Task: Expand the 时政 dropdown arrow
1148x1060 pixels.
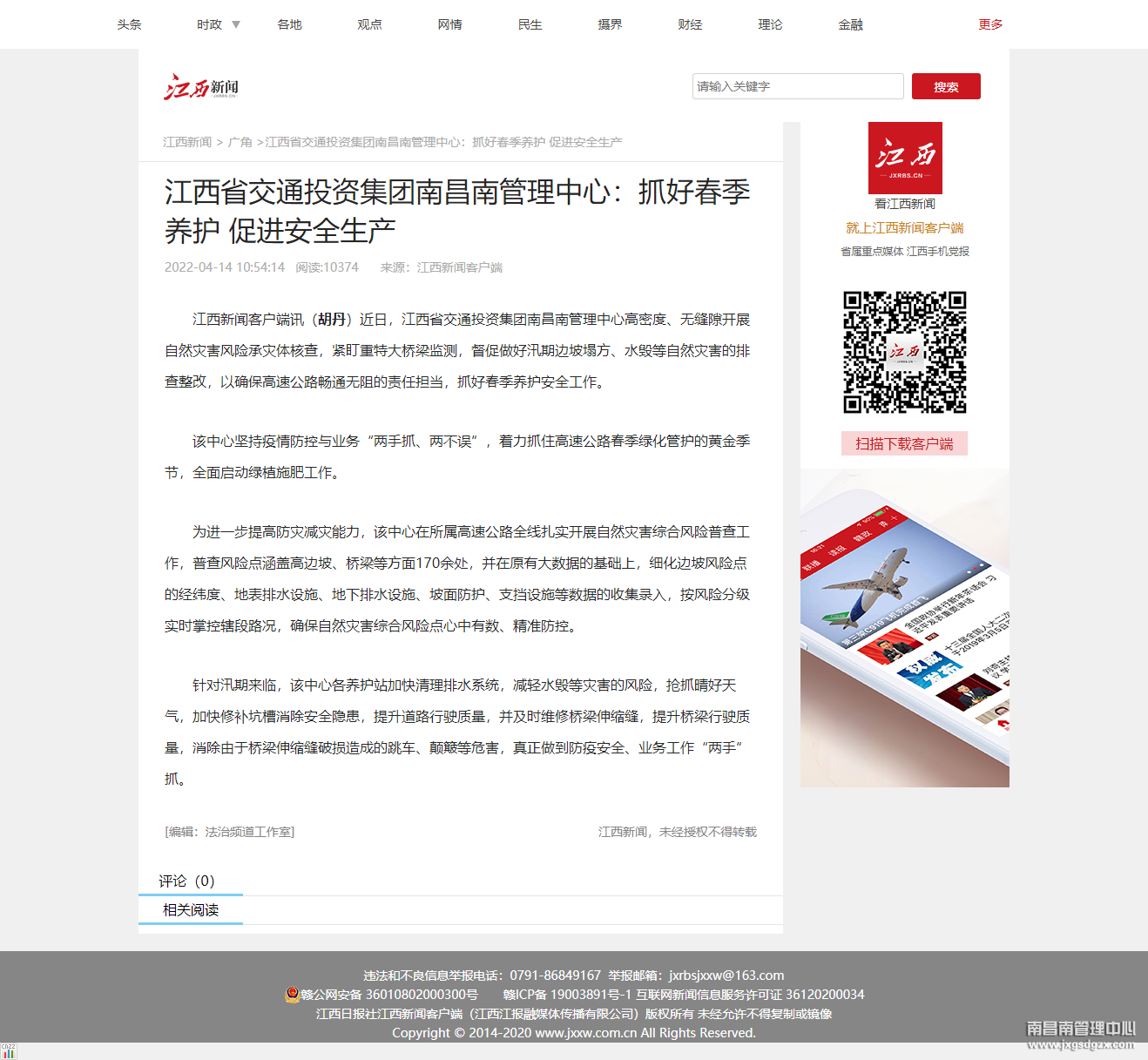Action: tap(236, 24)
